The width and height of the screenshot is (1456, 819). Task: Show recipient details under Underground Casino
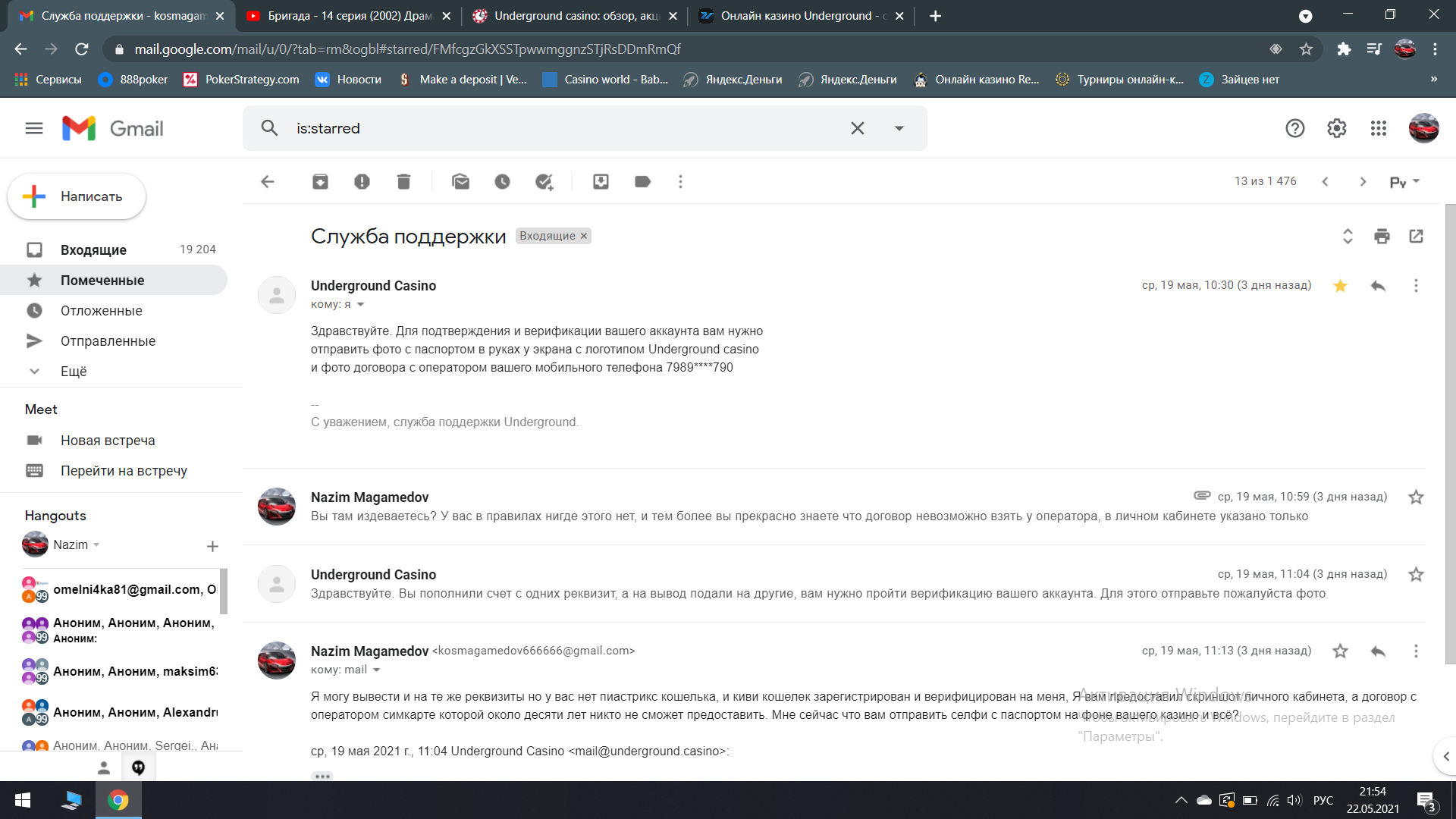360,304
